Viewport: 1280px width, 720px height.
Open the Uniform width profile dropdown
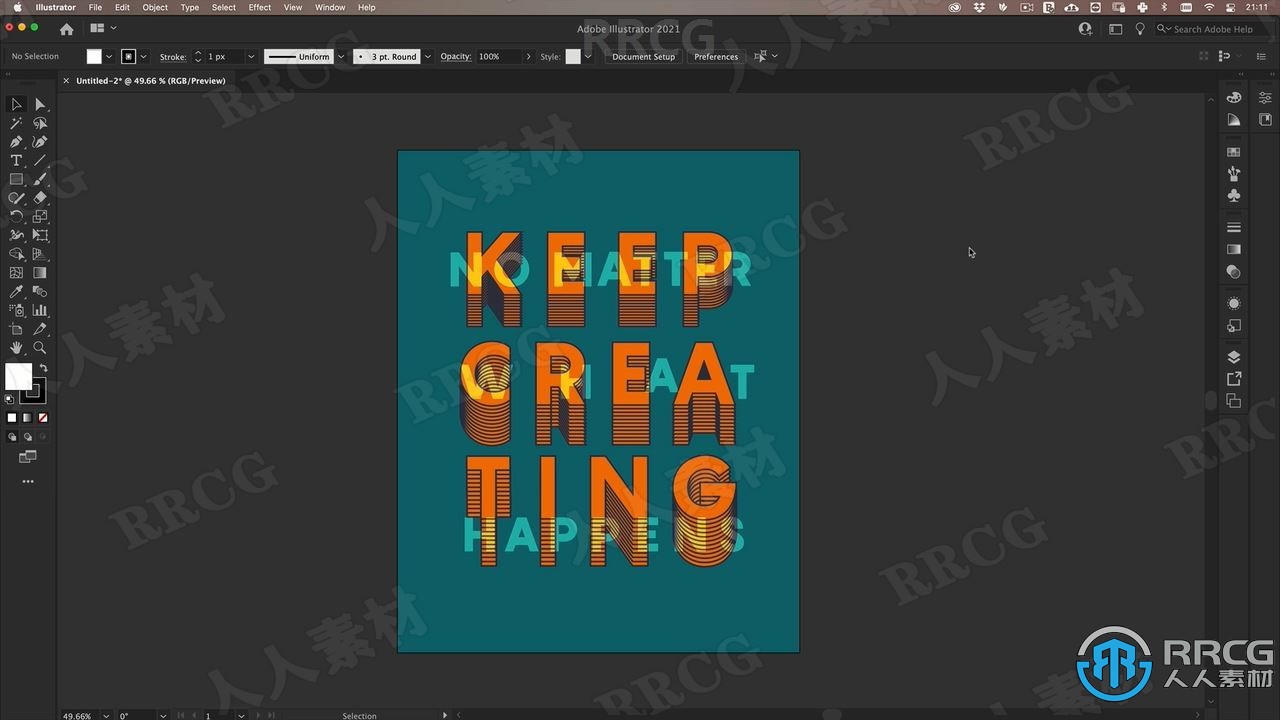[x=341, y=57]
